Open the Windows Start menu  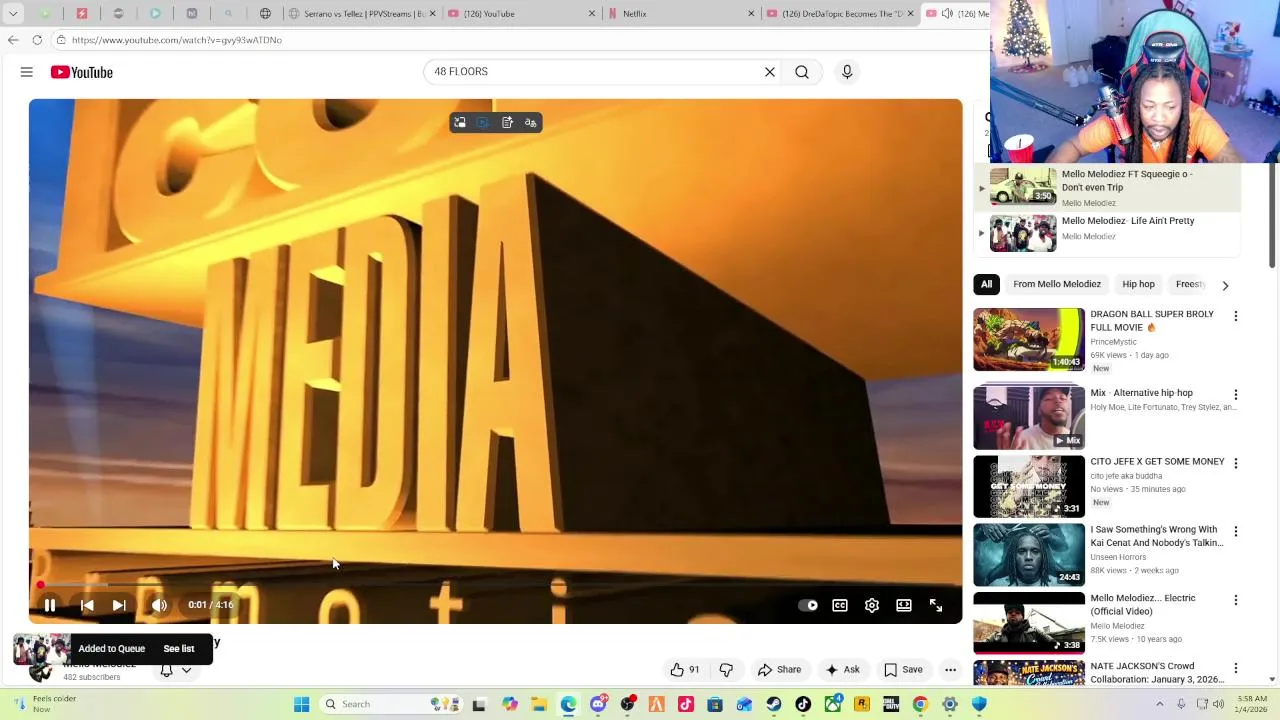301,704
